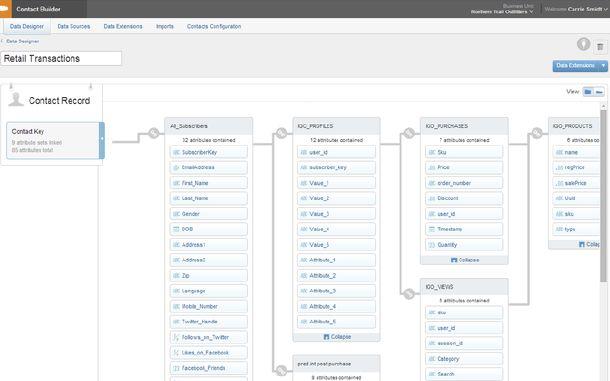Click the Quantity number type icon
Image resolution: width=610 pixels, height=381 pixels.
tap(431, 245)
